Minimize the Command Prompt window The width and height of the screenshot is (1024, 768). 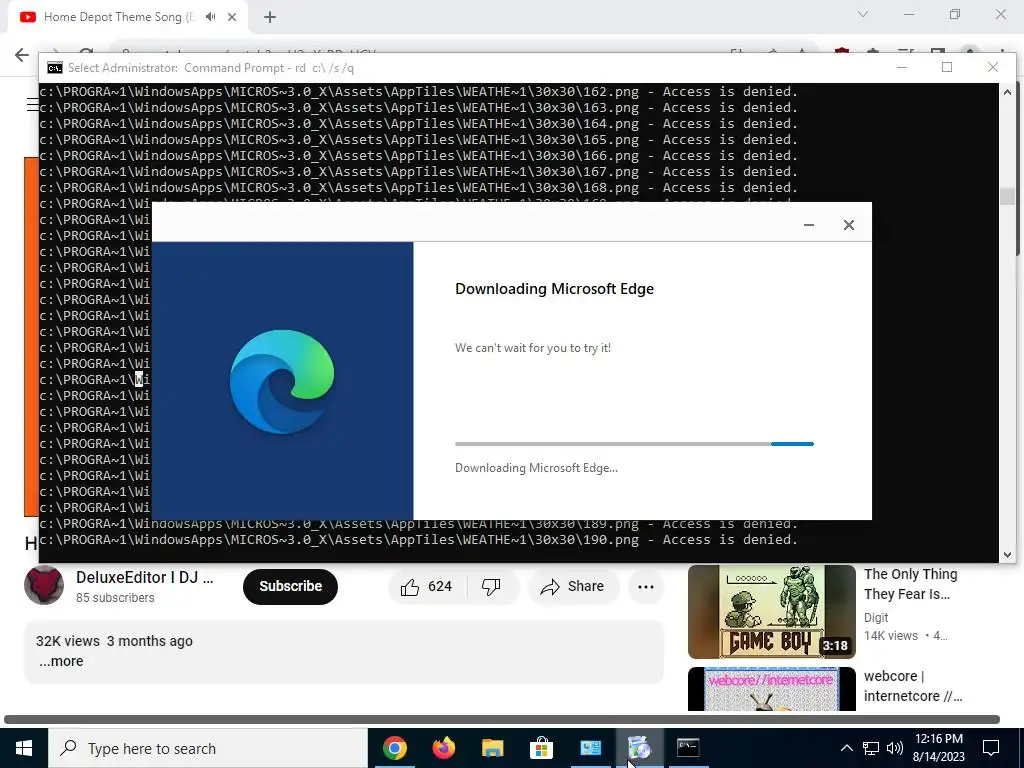[902, 67]
